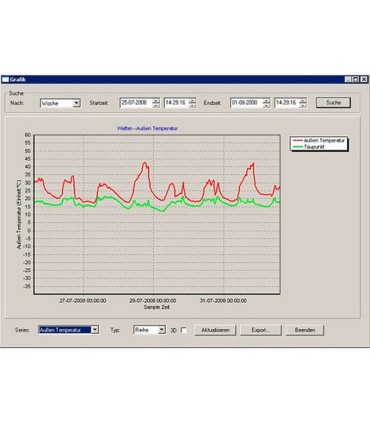Decrease the Endzeit date with down arrow
This screenshot has height=423, width=370.
(x=266, y=105)
